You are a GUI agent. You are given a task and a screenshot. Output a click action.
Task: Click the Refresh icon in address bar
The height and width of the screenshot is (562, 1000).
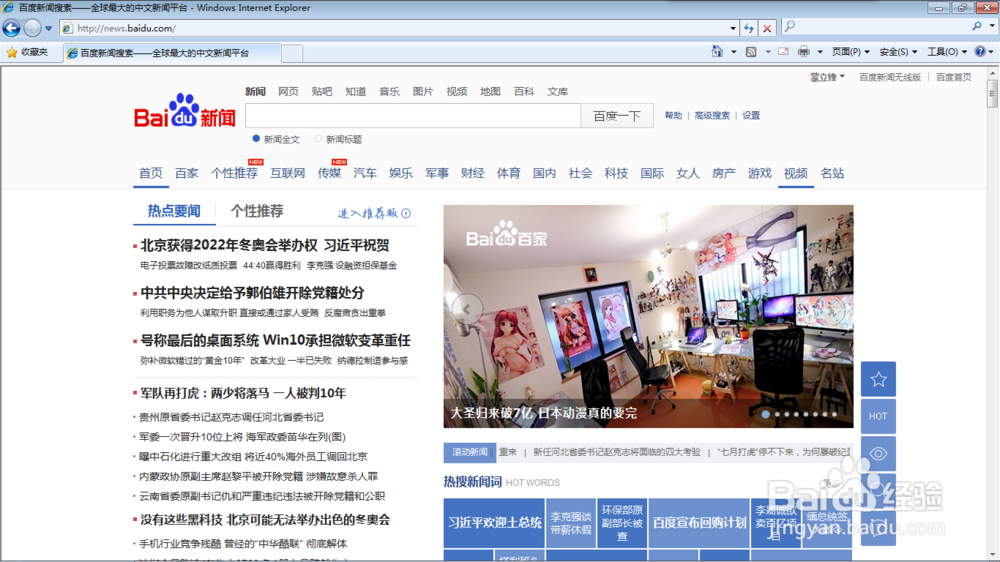tap(749, 28)
